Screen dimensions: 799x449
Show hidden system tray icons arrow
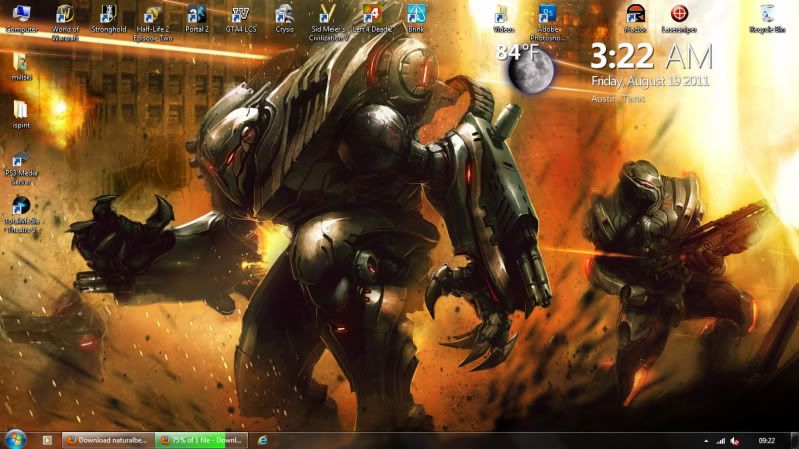click(706, 441)
